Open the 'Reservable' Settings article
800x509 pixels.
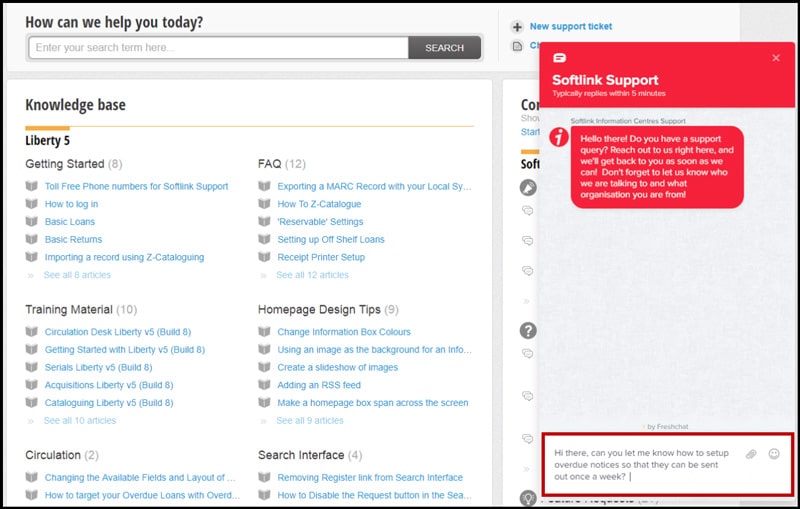pyautogui.click(x=320, y=221)
